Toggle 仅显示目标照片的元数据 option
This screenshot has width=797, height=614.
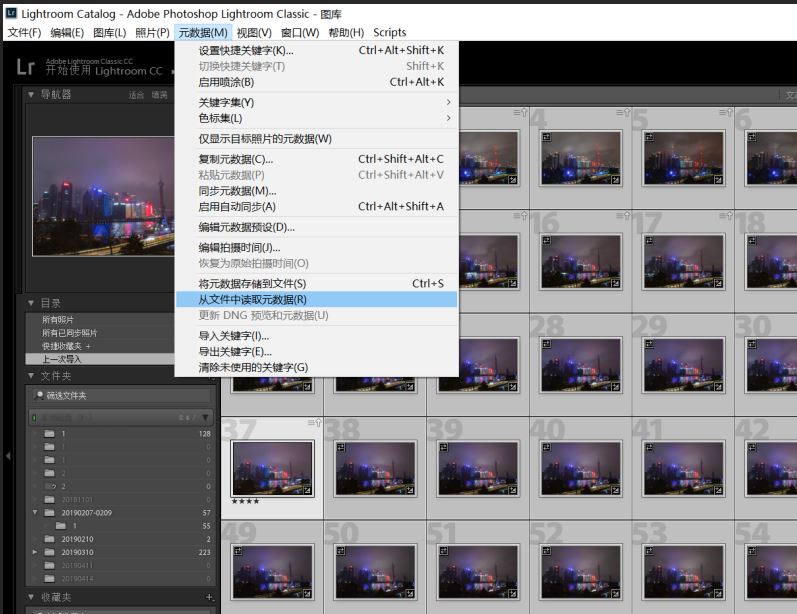pos(264,138)
